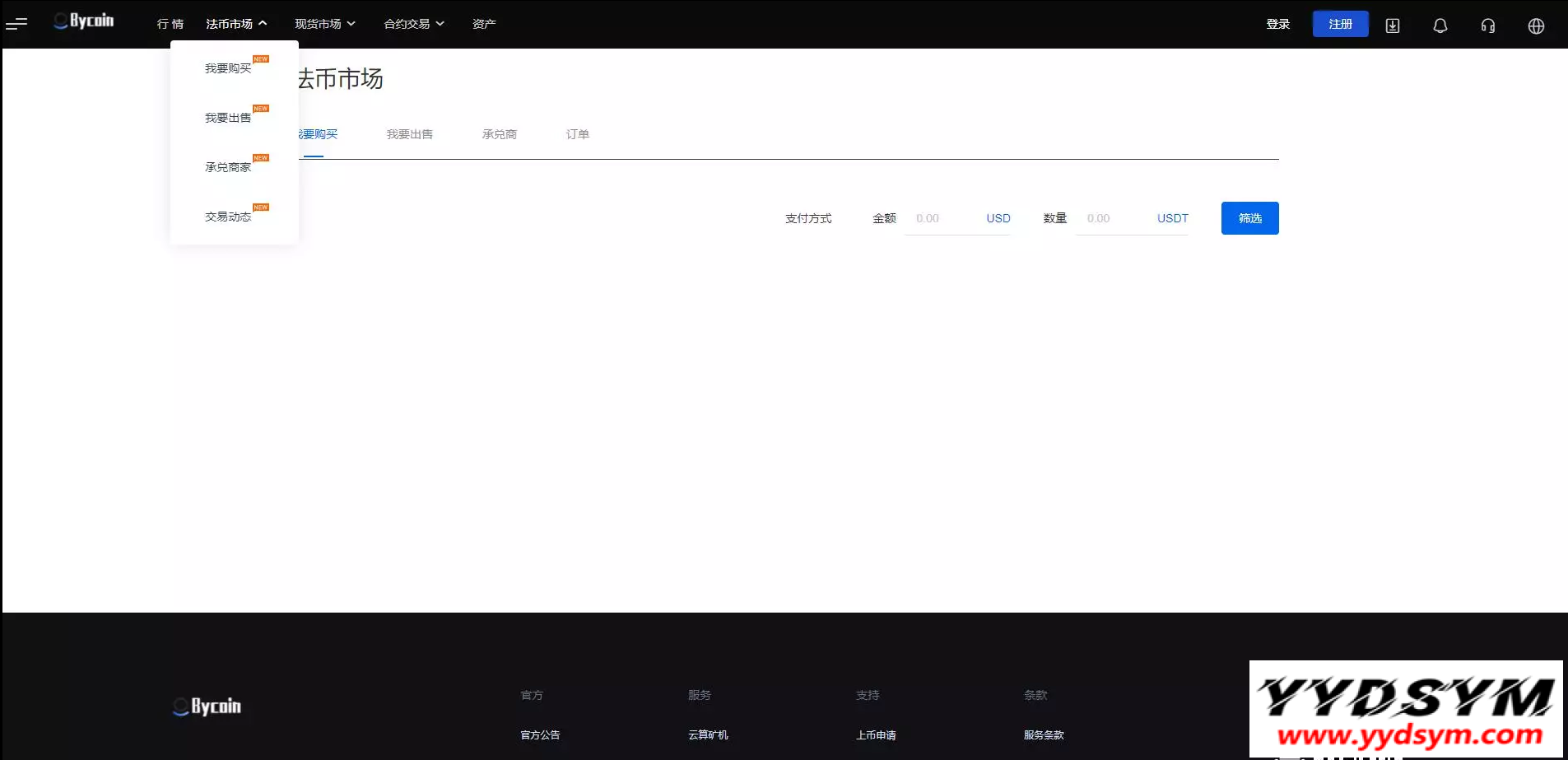Click the 登录 login link
The image size is (1568, 760).
(1277, 24)
